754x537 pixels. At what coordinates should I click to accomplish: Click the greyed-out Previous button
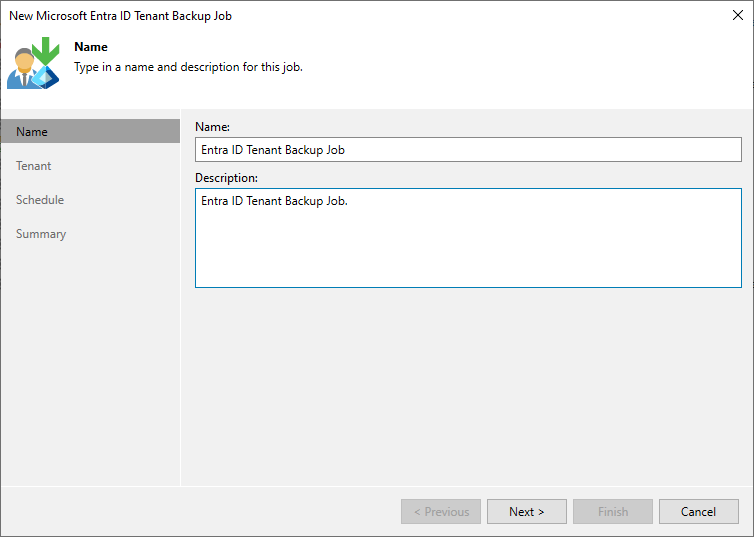click(441, 512)
